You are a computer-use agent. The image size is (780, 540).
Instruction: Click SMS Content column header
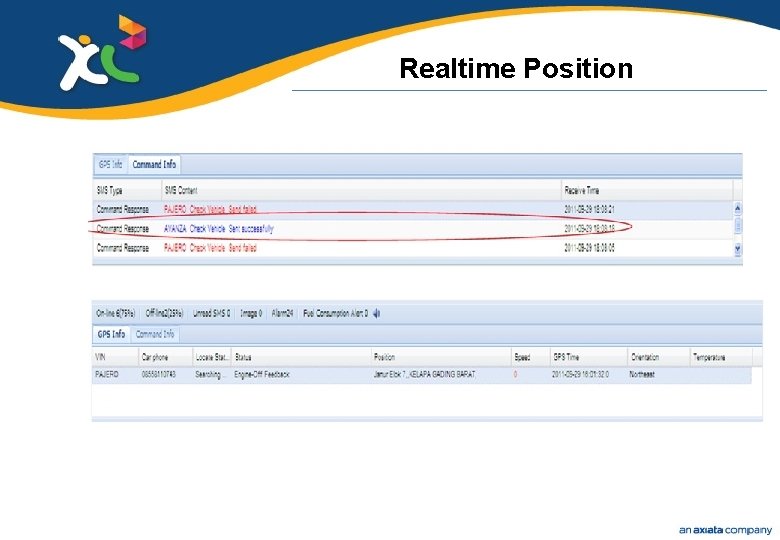(x=362, y=190)
